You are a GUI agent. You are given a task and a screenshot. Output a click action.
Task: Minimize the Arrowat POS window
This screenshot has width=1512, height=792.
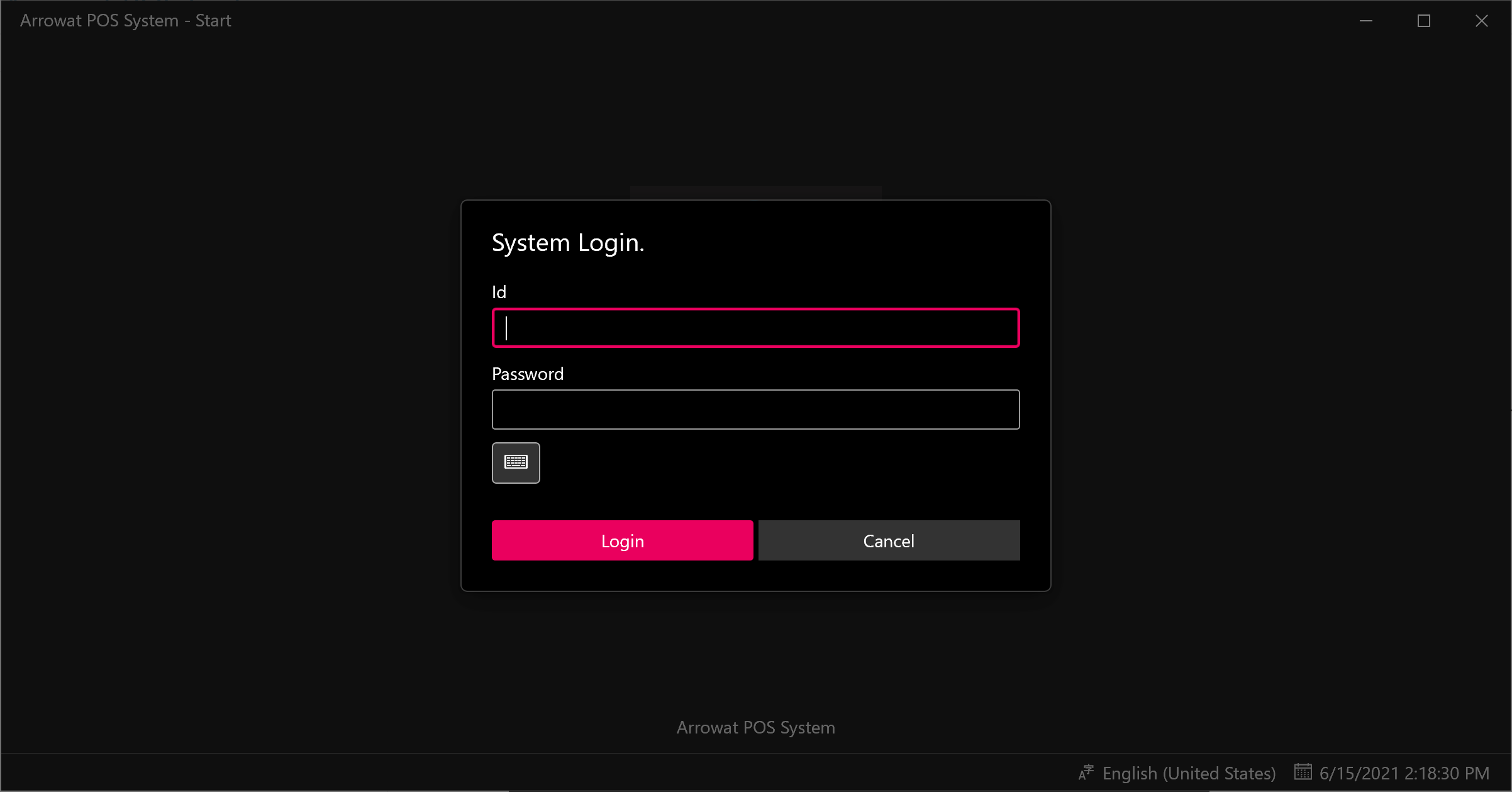(1365, 21)
